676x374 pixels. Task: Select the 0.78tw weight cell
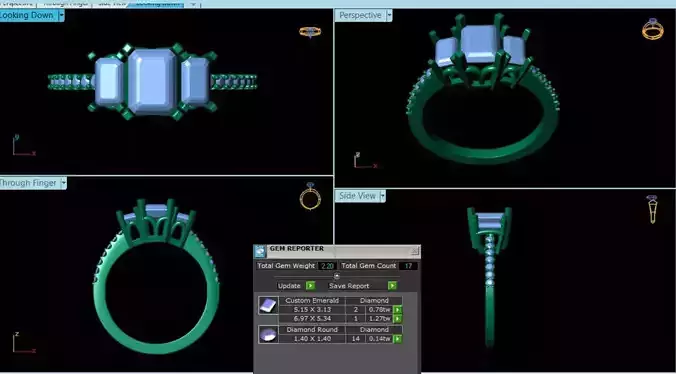pos(379,310)
